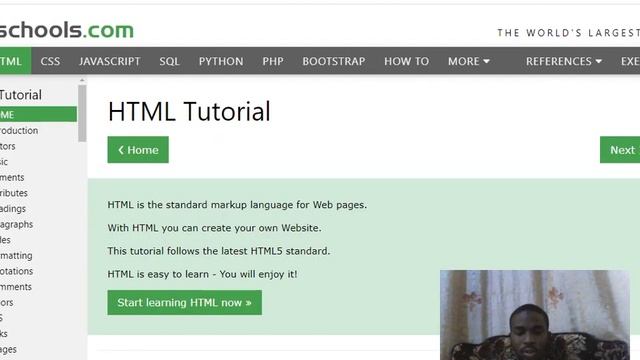The width and height of the screenshot is (640, 360).
Task: Click the sidebar scrollbar up arrow
Action: coord(82,80)
